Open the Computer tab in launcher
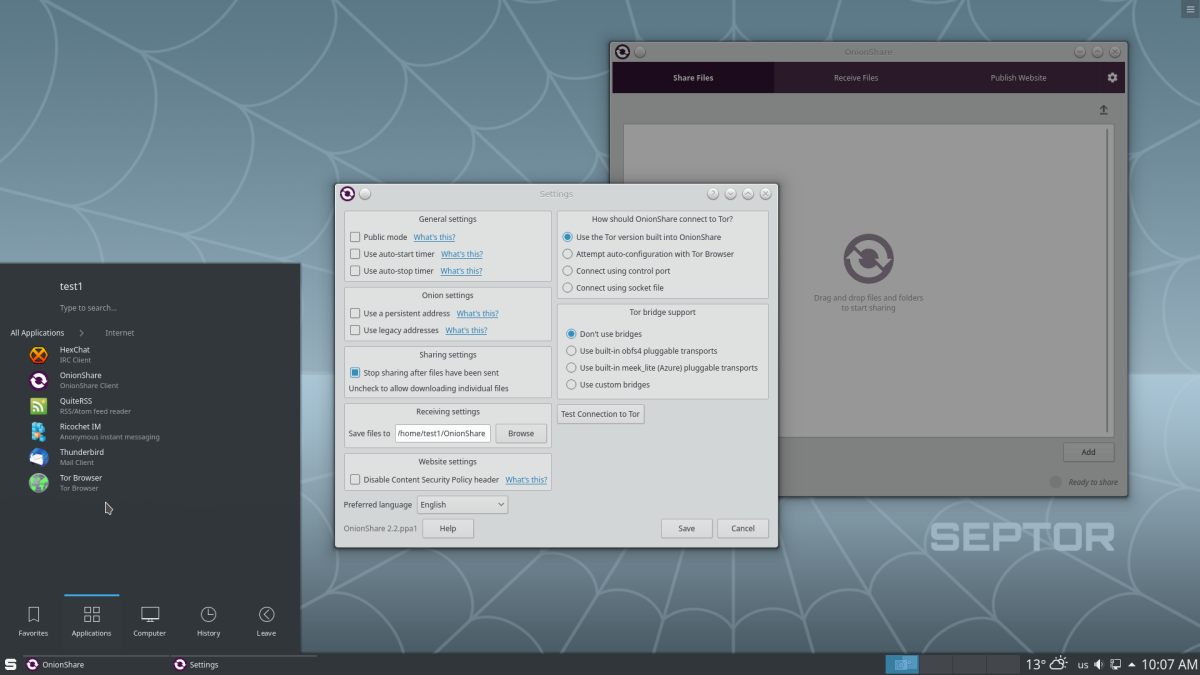 pos(150,620)
